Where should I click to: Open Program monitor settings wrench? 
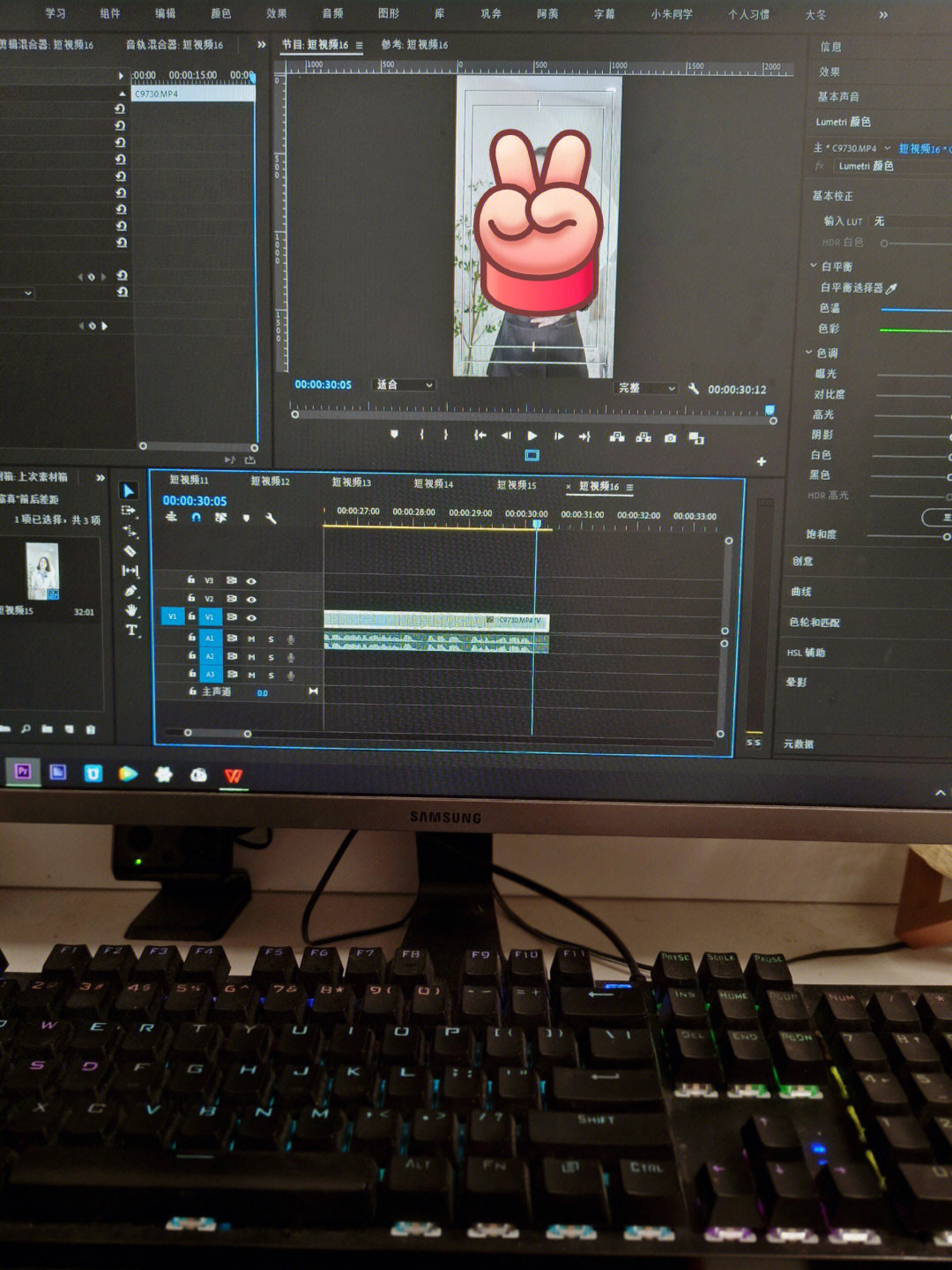(x=694, y=388)
